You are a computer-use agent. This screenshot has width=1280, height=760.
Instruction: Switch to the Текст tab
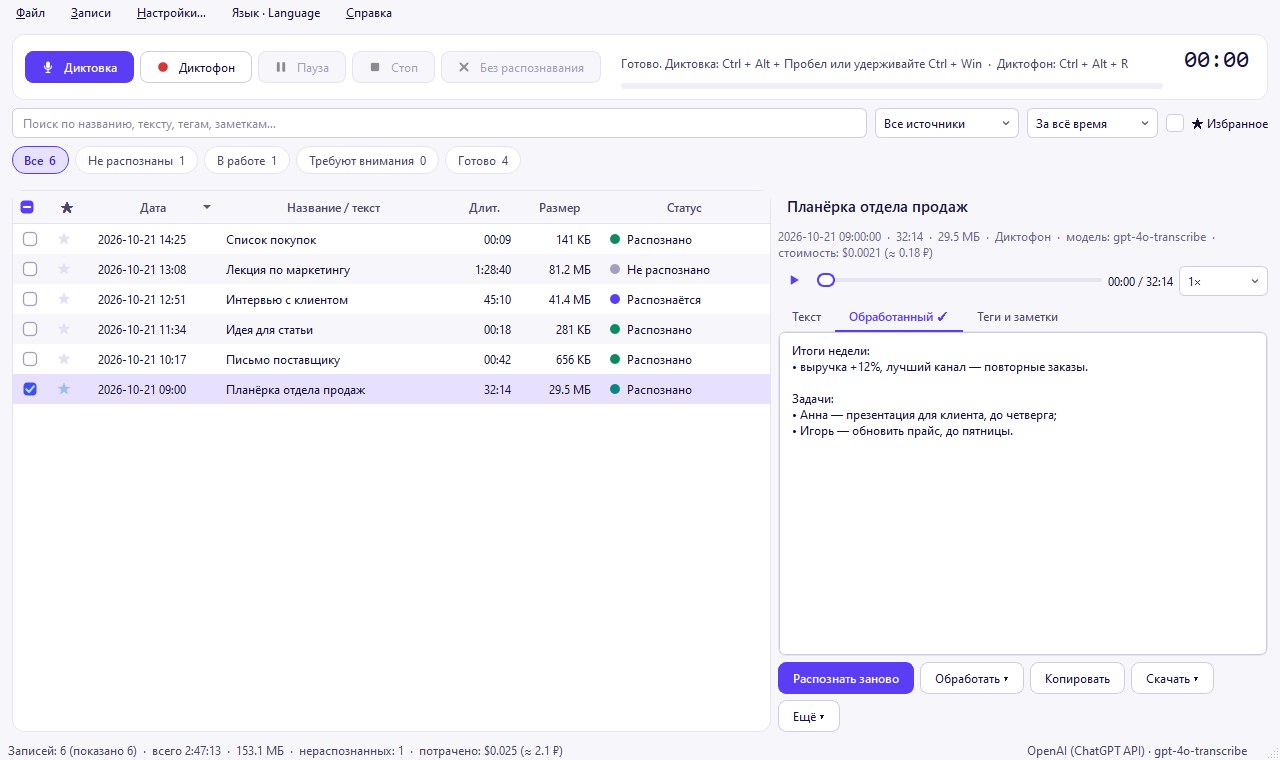(807, 317)
